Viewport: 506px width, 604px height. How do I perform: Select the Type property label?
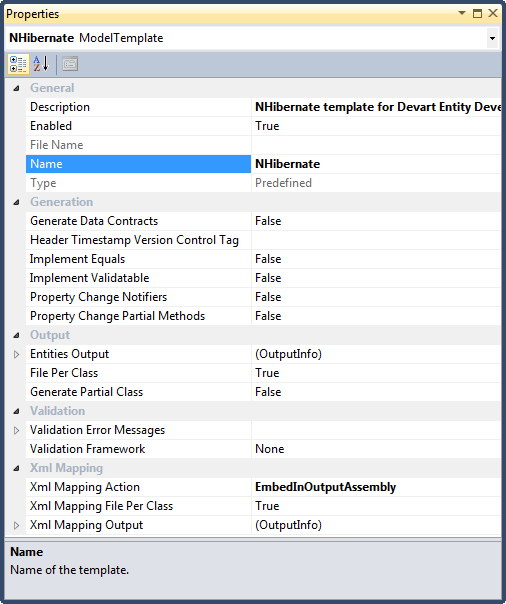(43, 183)
